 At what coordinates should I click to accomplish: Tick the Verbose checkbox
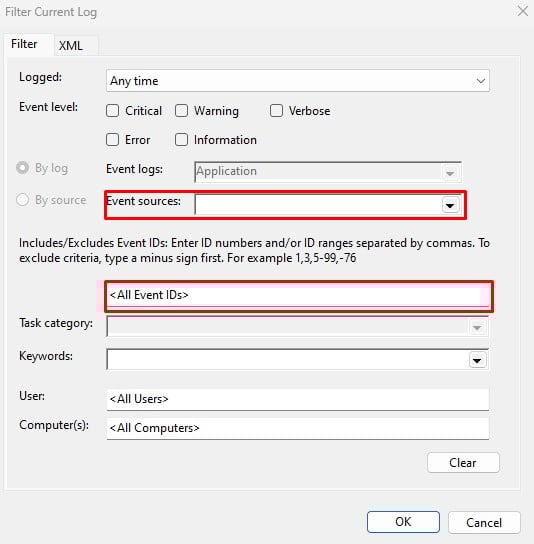(x=277, y=111)
